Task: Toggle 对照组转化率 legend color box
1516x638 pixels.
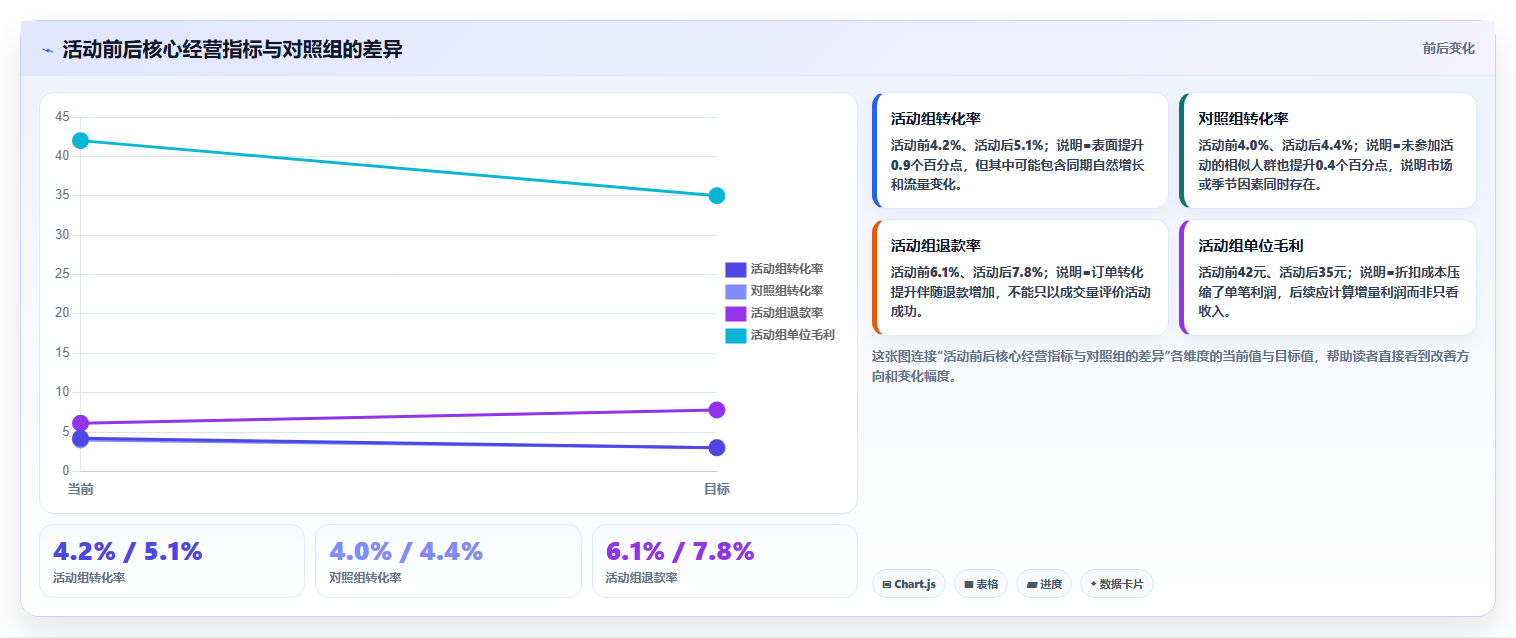Action: (x=735, y=291)
